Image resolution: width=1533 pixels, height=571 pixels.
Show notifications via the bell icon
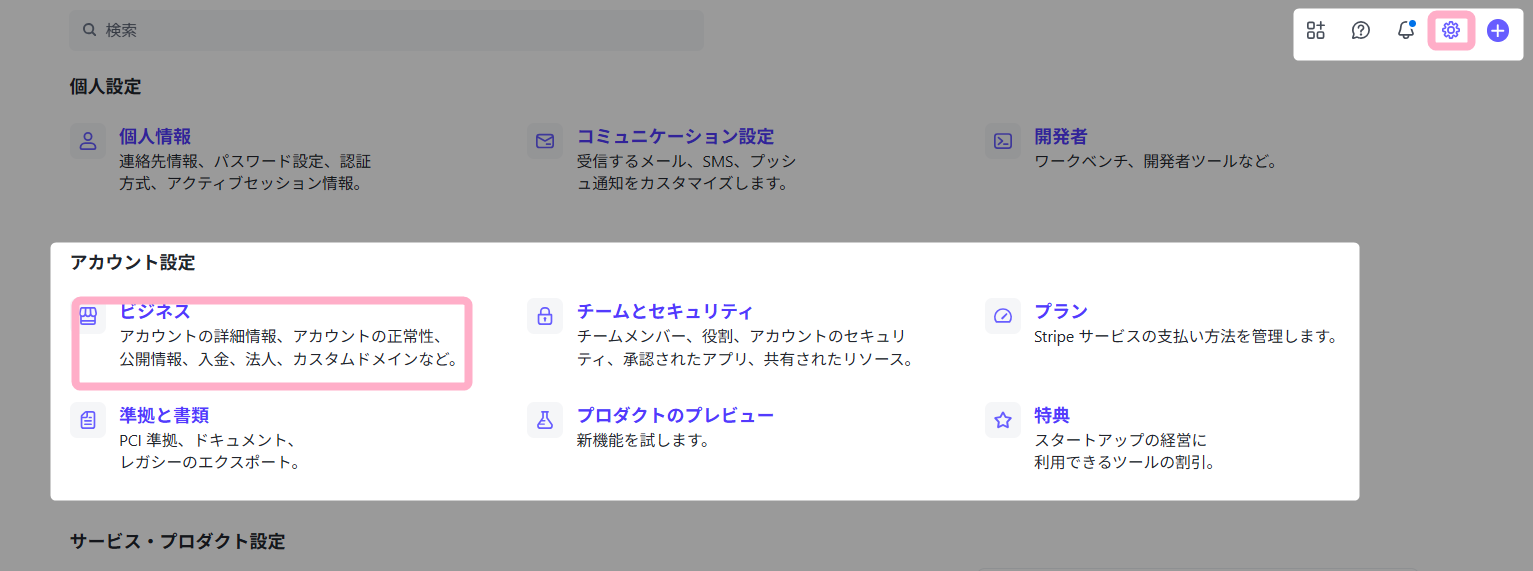[1405, 31]
